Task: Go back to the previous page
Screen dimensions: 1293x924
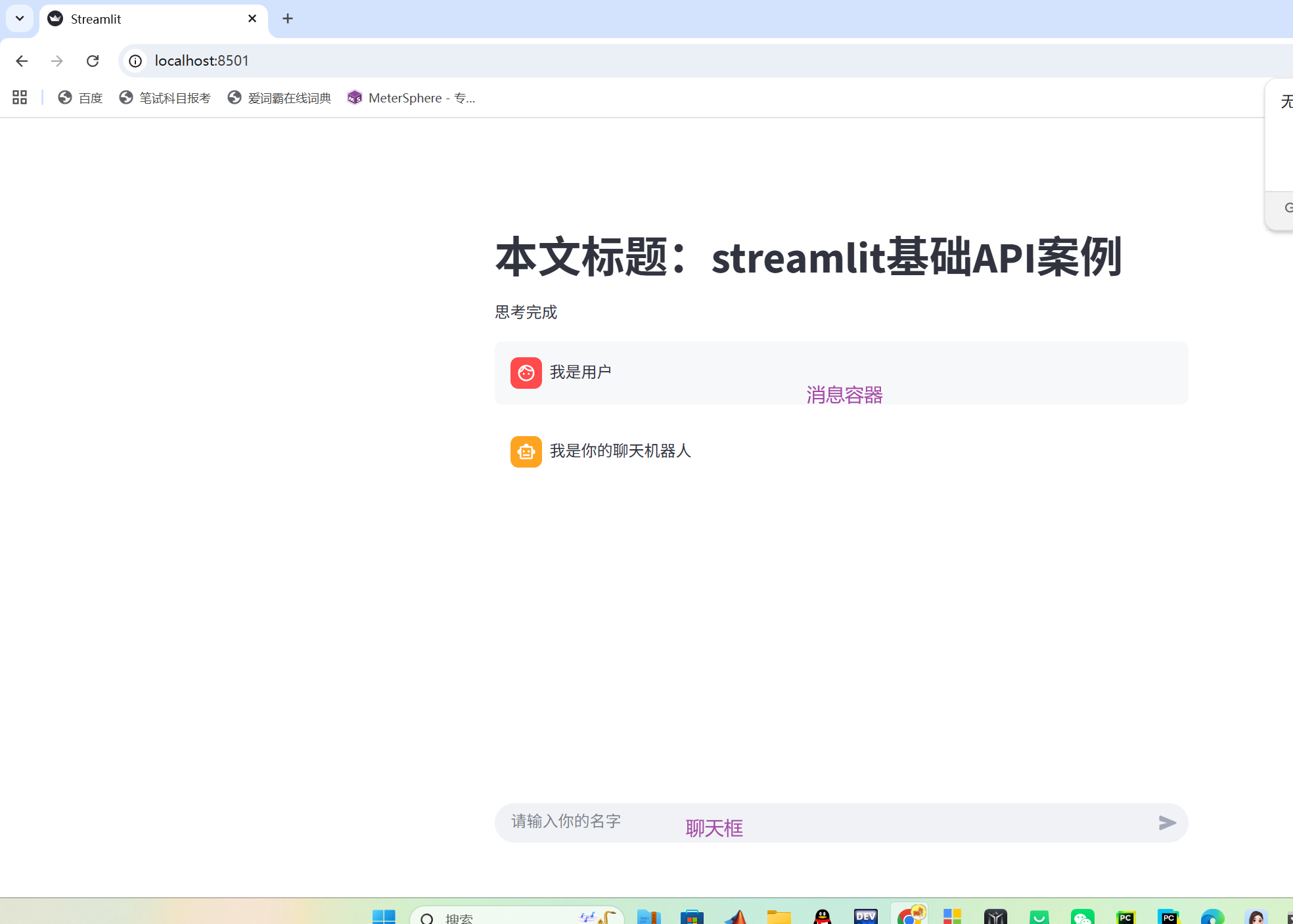Action: pos(22,61)
